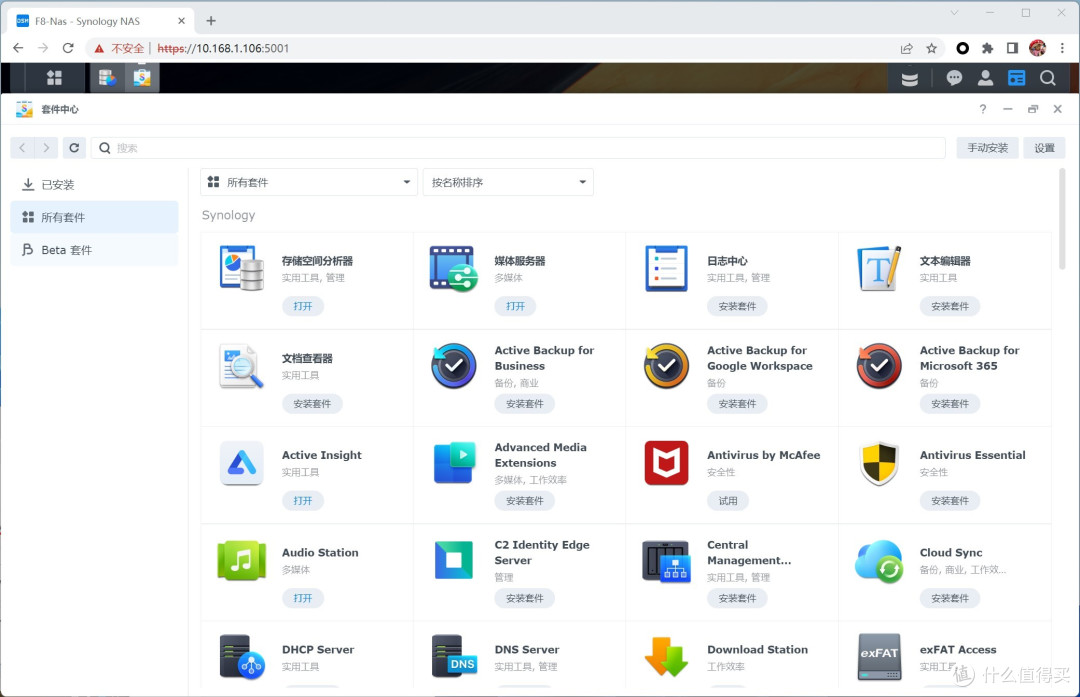Click the Package Center help question mark
This screenshot has height=697, width=1080.
[x=983, y=109]
